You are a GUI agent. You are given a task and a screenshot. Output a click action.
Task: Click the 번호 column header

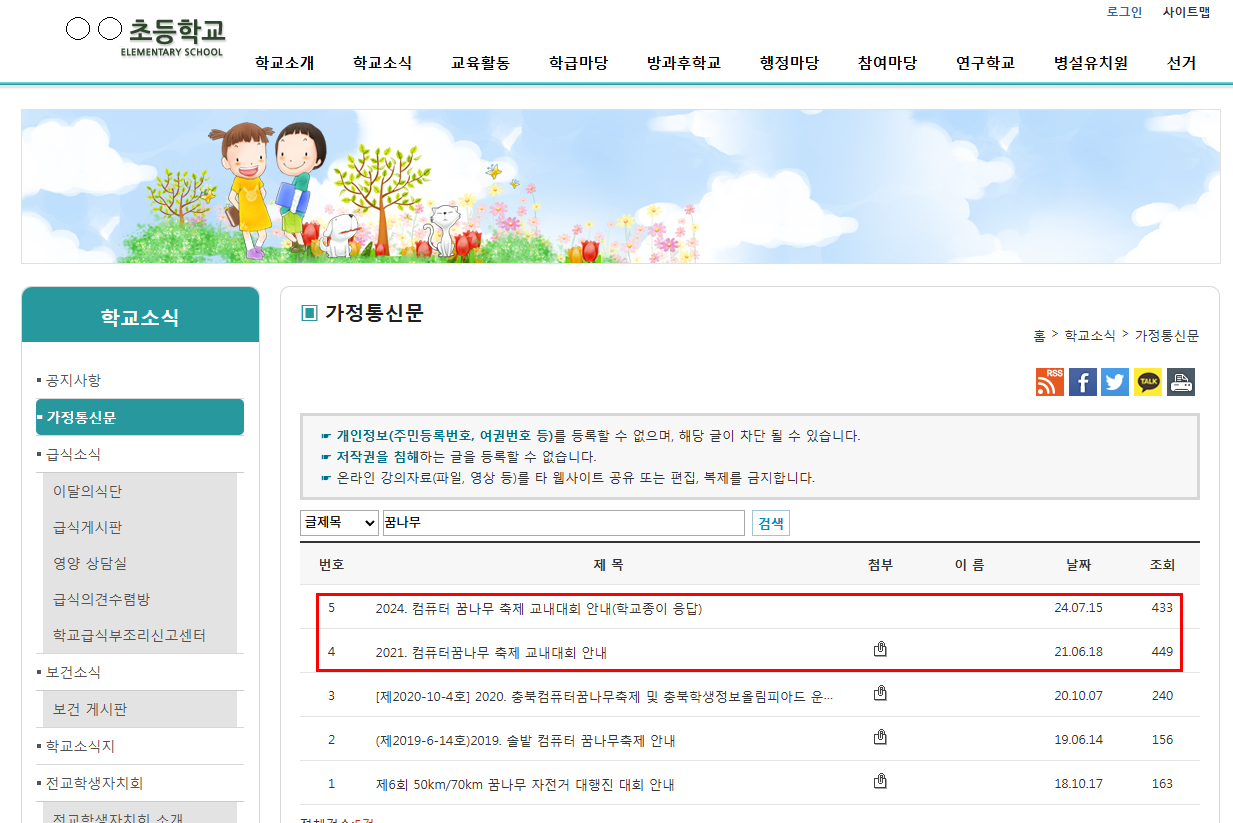tap(331, 565)
